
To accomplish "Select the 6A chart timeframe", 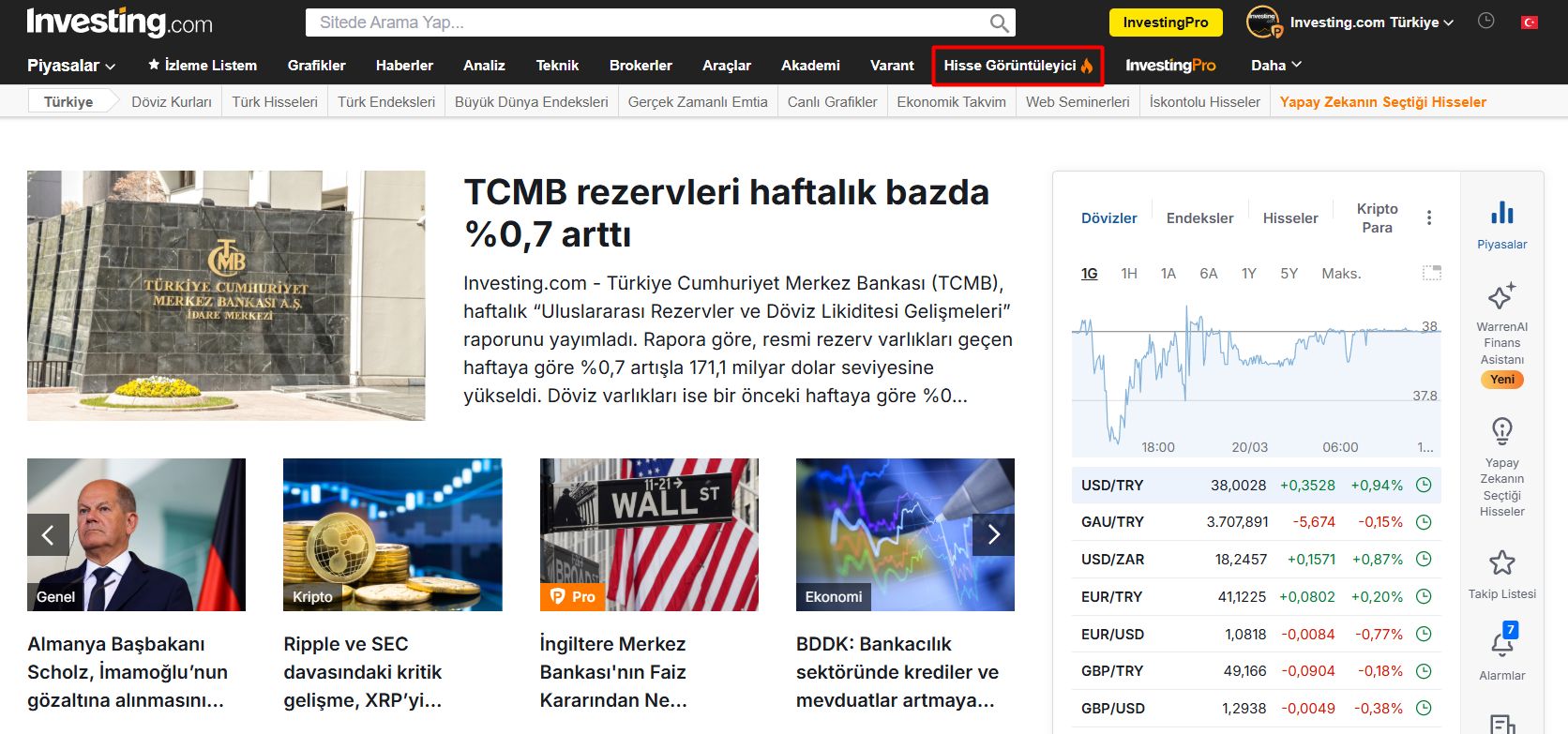I will tap(1209, 273).
